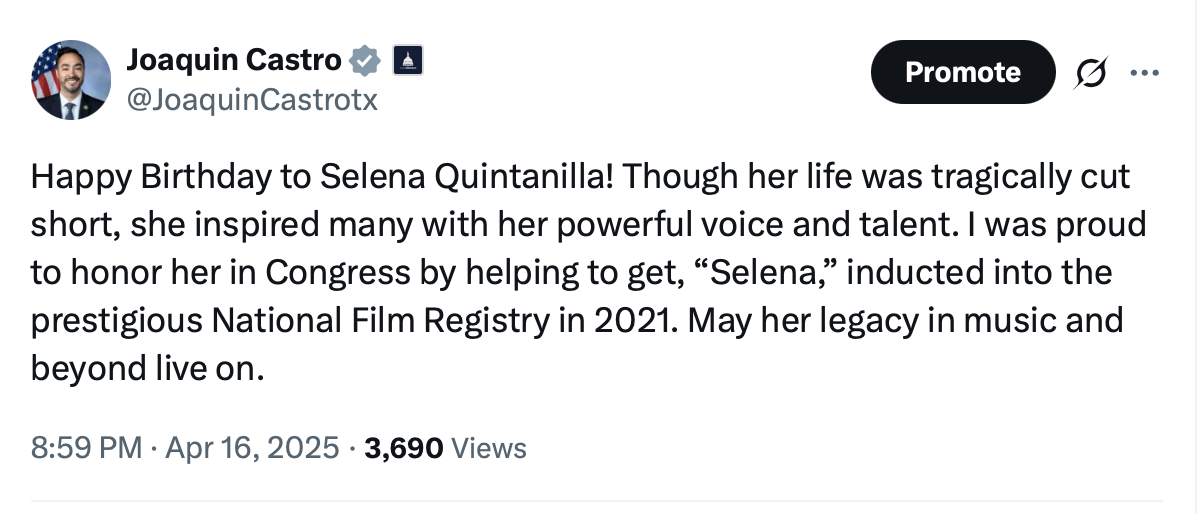Open the Grok explain-post icon
The width and height of the screenshot is (1198, 514).
[x=1092, y=72]
